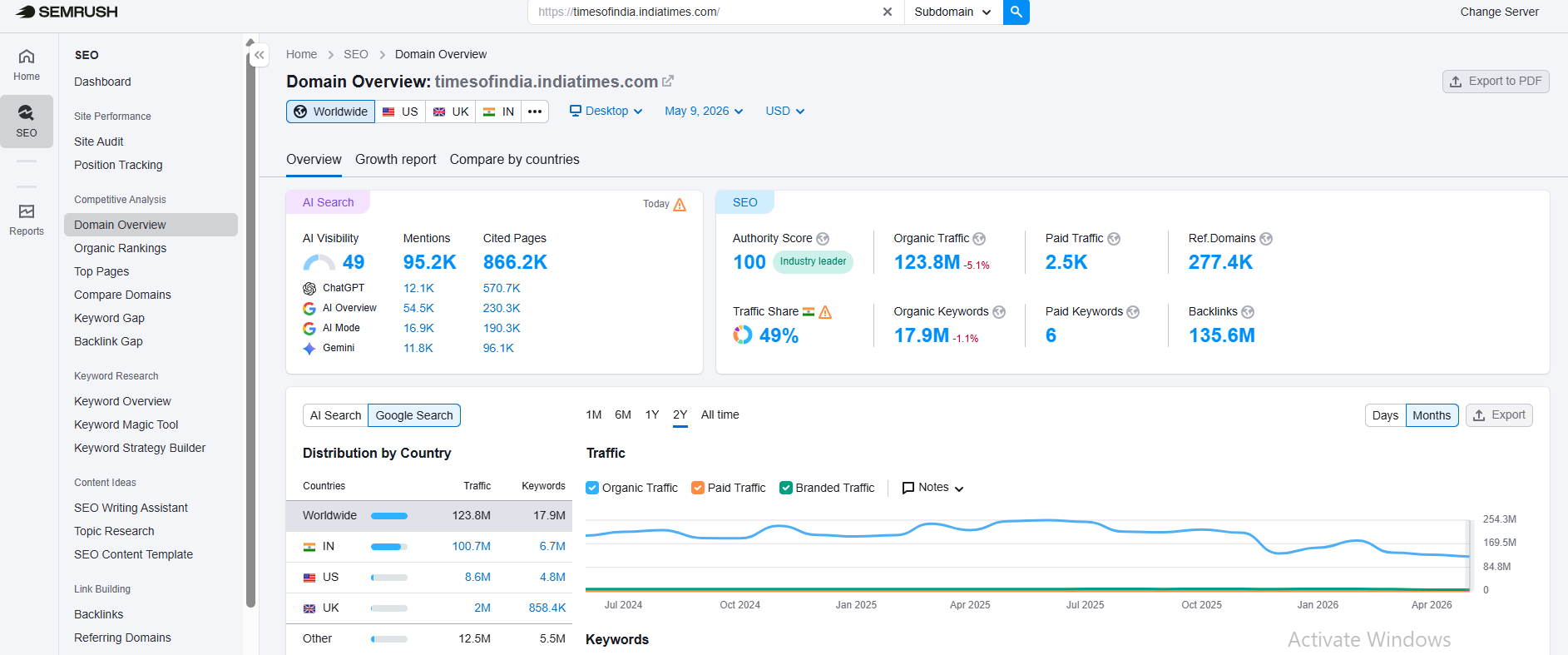Click the Industry leader badge
Viewport: 1568px width, 655px height.
[x=813, y=261]
